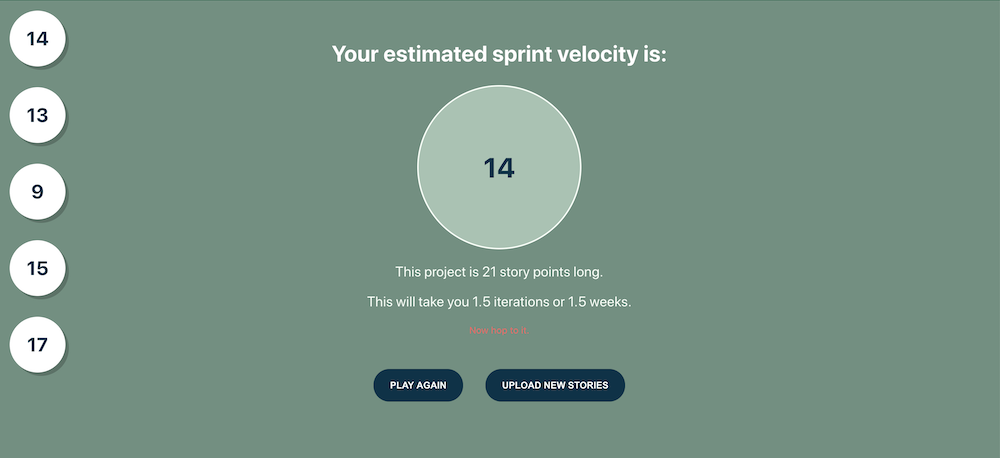Play again with the same stories
This screenshot has height=458, width=1000.
click(x=418, y=385)
